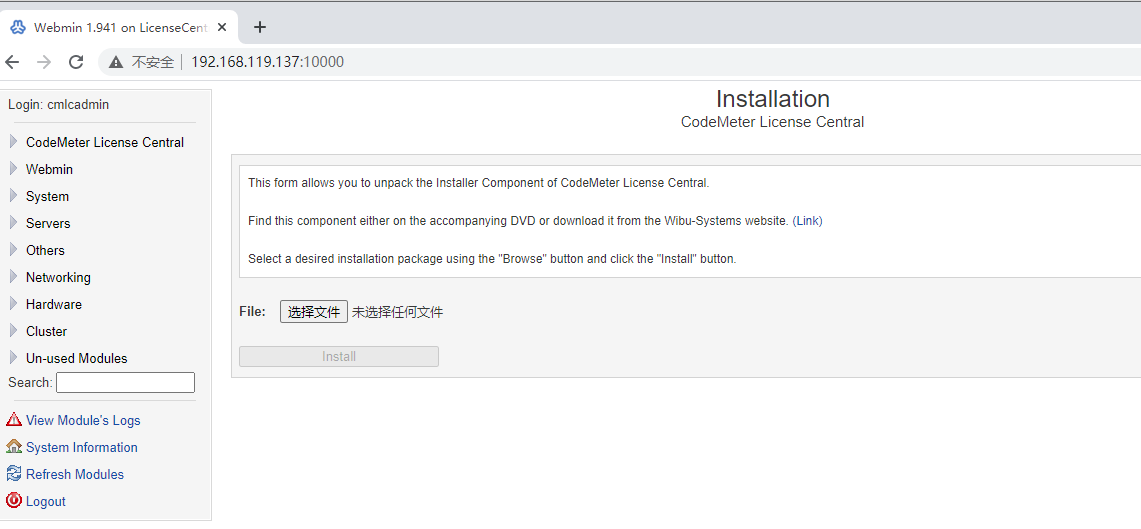Image resolution: width=1141 pixels, height=529 pixels.
Task: Open the System Information link
Action: point(82,448)
